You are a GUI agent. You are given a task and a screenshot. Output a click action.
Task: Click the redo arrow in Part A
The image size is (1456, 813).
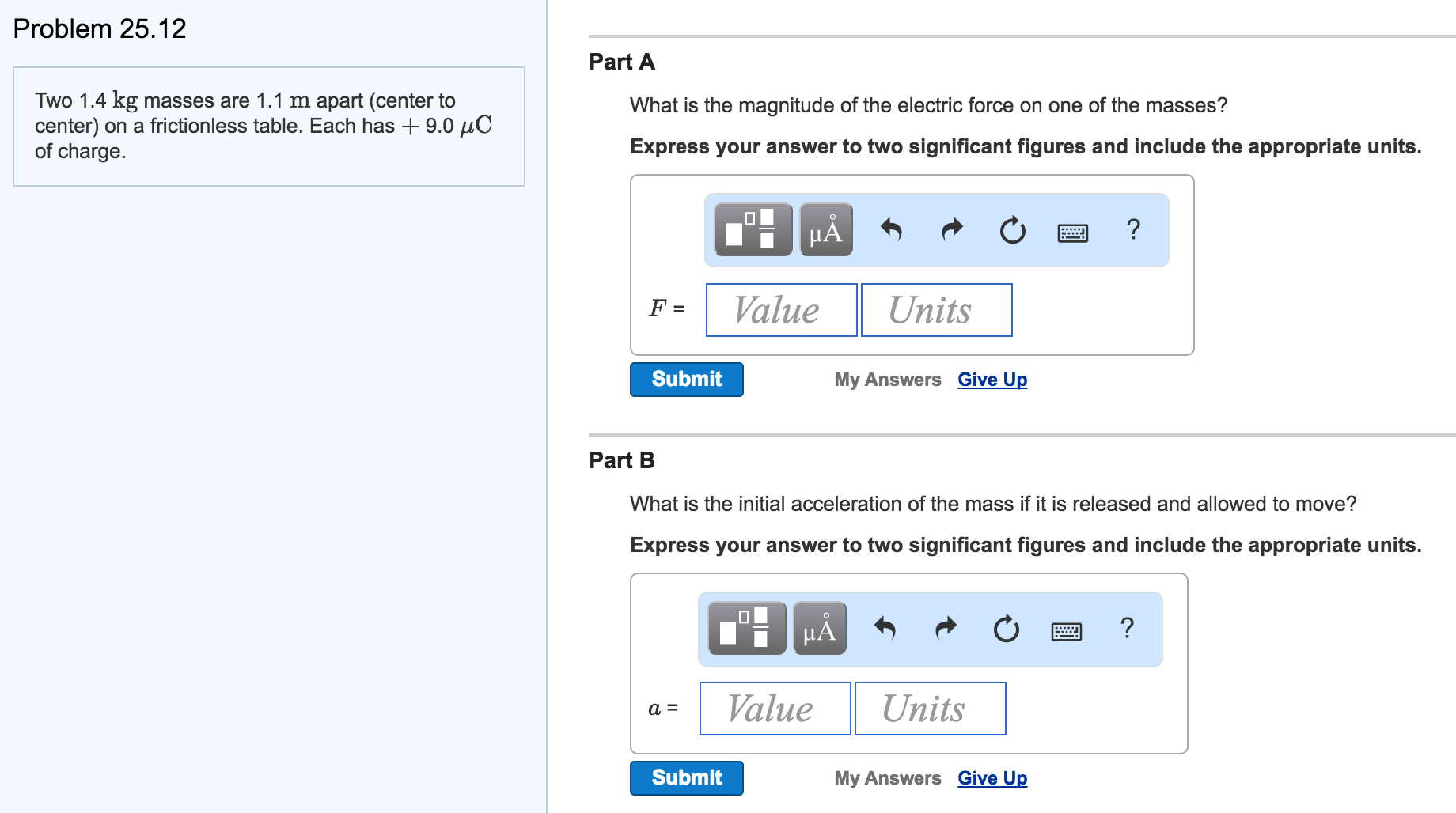tap(952, 229)
